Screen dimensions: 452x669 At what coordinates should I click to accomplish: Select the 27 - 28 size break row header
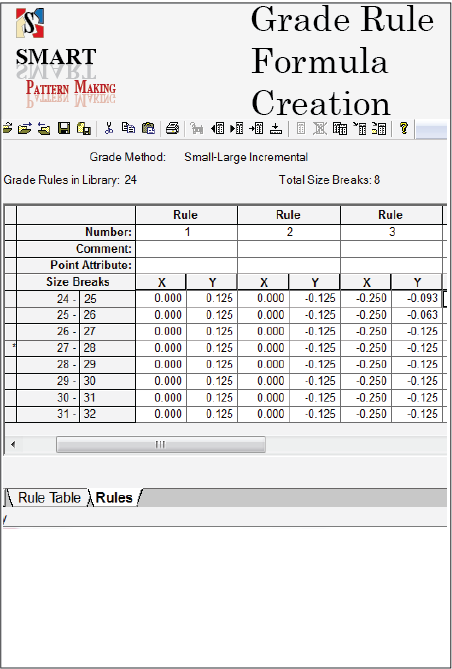(76, 348)
